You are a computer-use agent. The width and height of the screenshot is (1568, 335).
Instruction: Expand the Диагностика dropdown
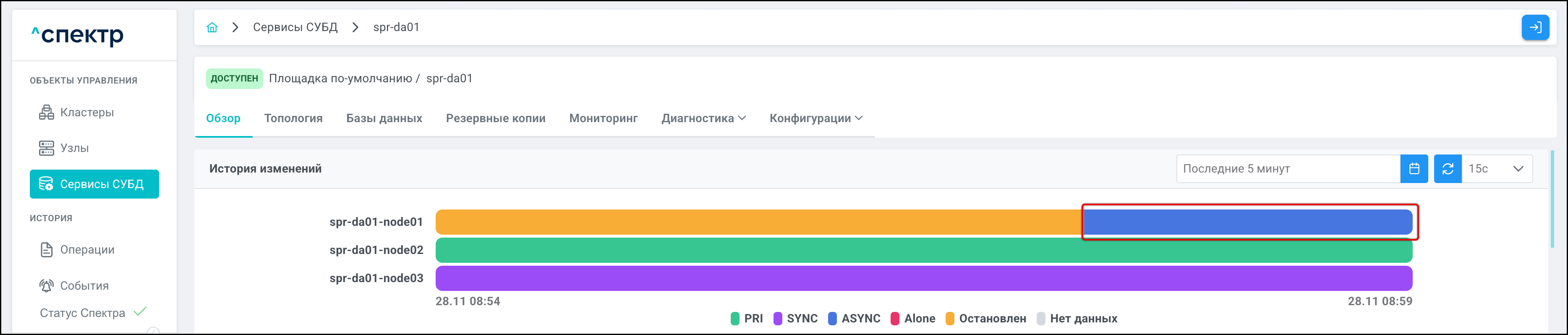(703, 118)
